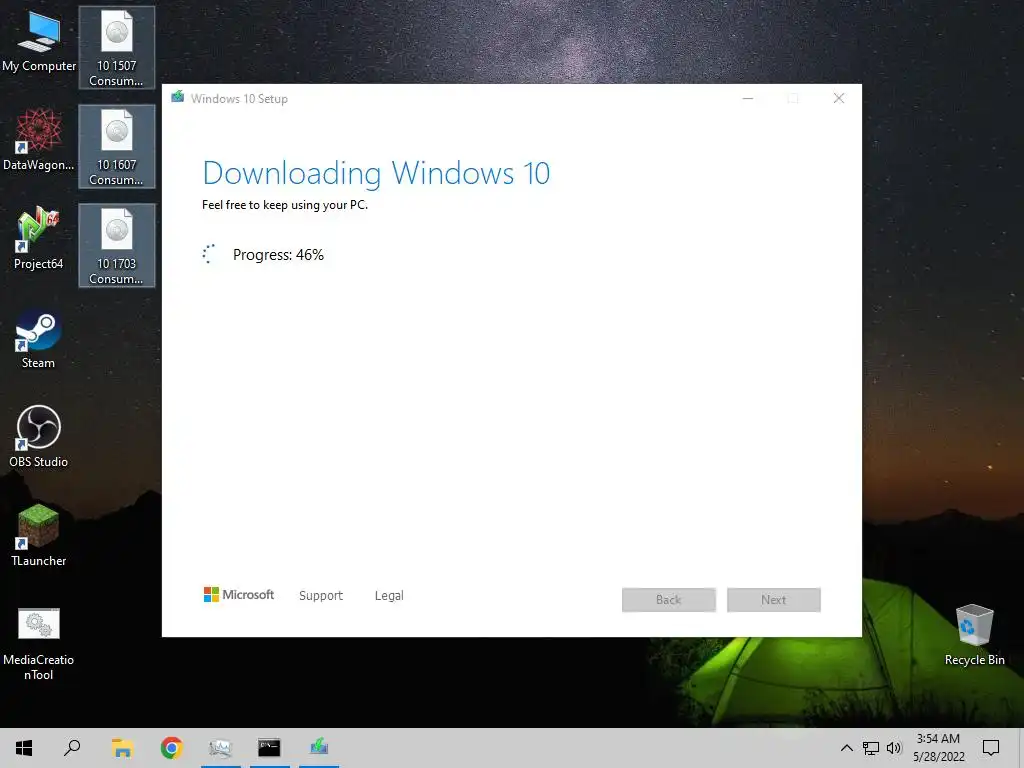Open Action Center notifications icon
Viewport: 1024px width, 768px height.
[x=991, y=748]
